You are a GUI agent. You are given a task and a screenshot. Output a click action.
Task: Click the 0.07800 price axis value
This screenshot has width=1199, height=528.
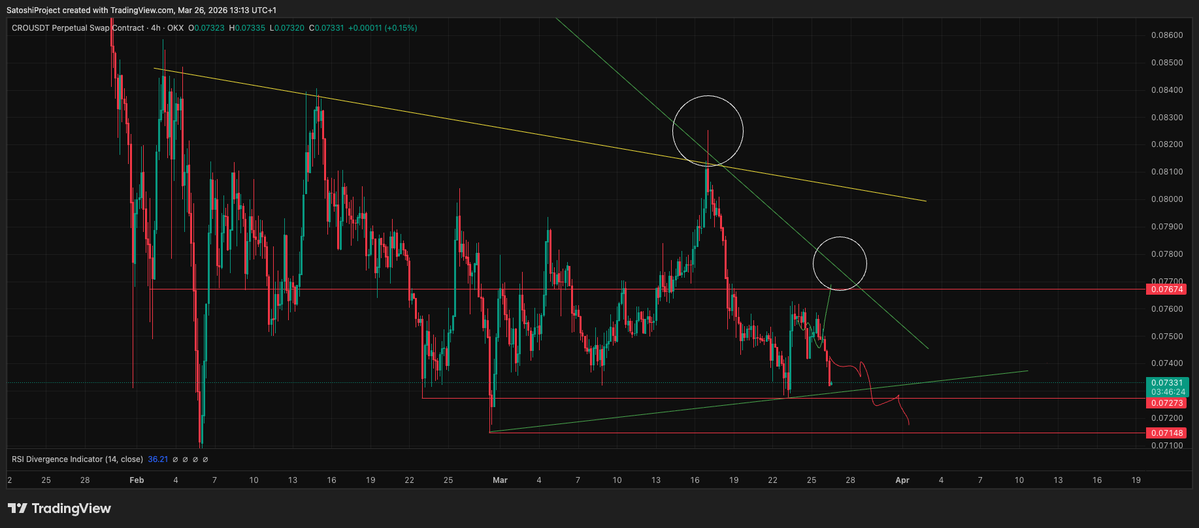[x=1165, y=254]
